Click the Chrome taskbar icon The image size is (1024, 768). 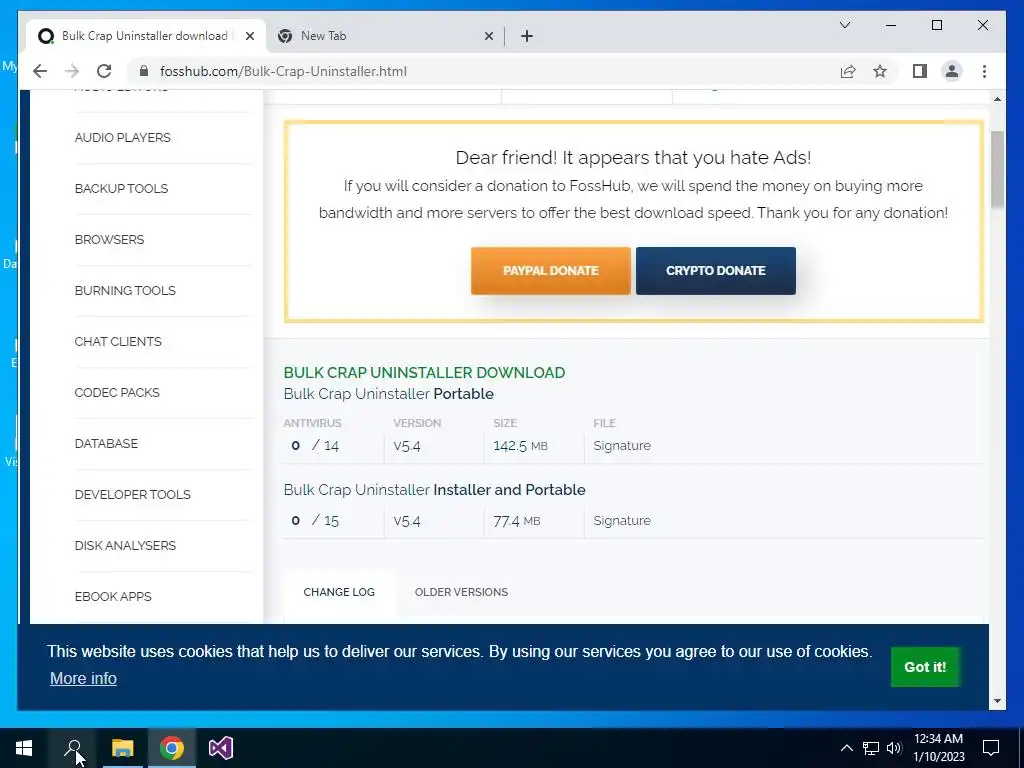[x=172, y=748]
